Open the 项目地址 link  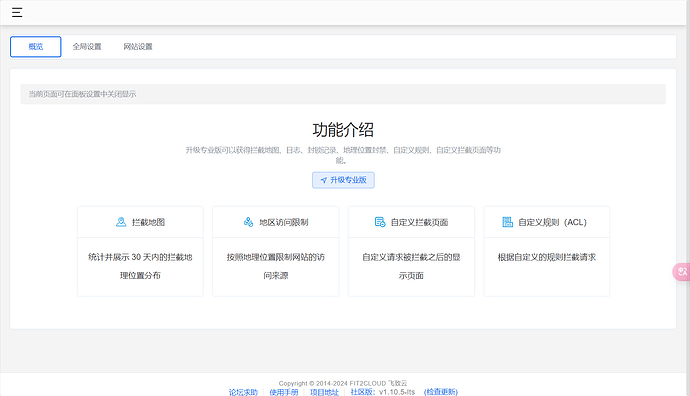pos(324,392)
